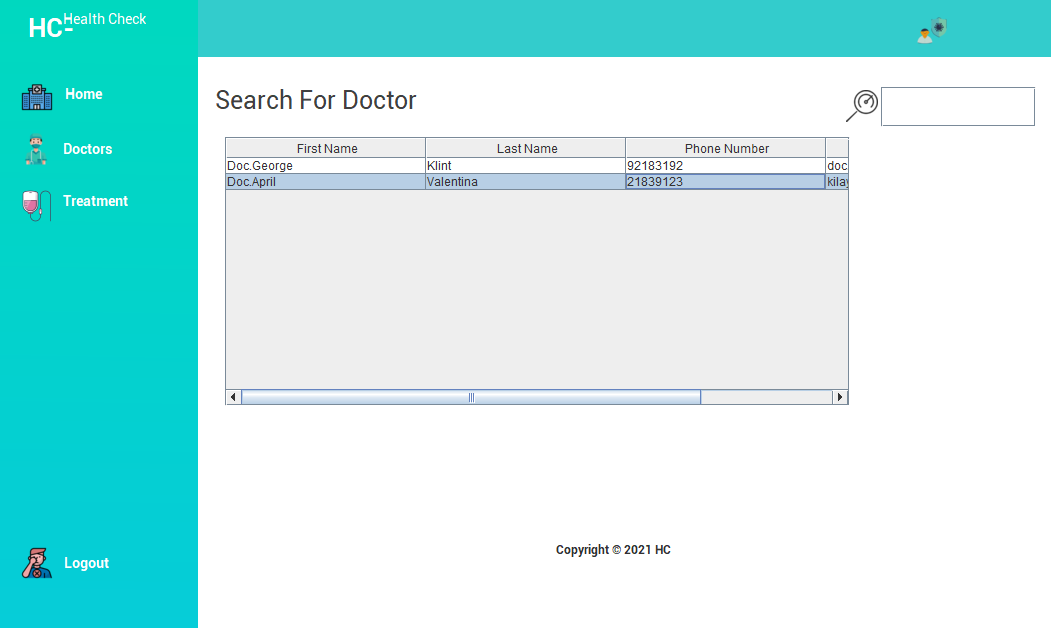Viewport: 1051px width, 629px height.
Task: Click the HC Health Check logo
Action: coord(87,25)
